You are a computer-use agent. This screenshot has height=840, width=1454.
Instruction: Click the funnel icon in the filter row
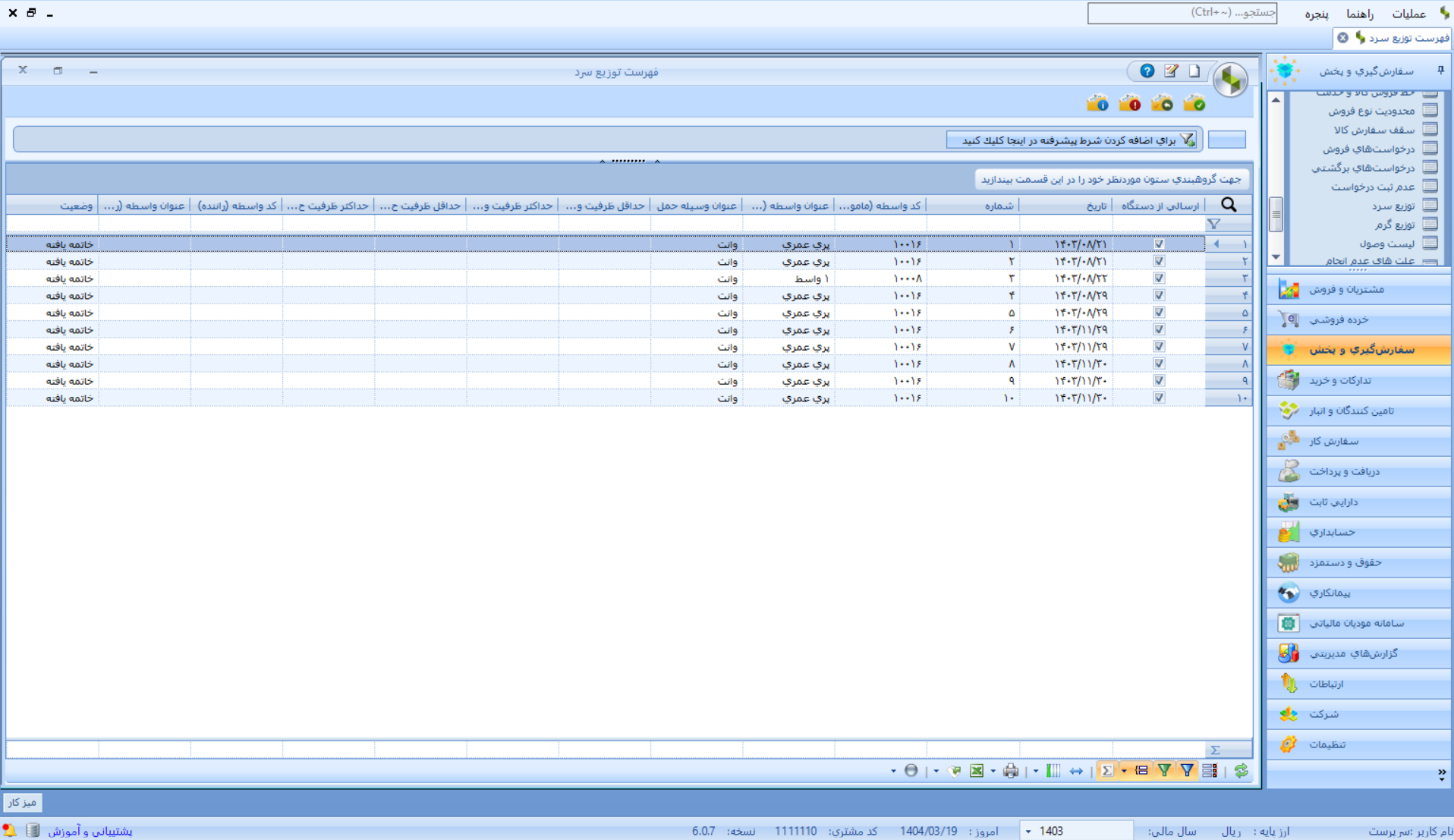tap(1214, 224)
